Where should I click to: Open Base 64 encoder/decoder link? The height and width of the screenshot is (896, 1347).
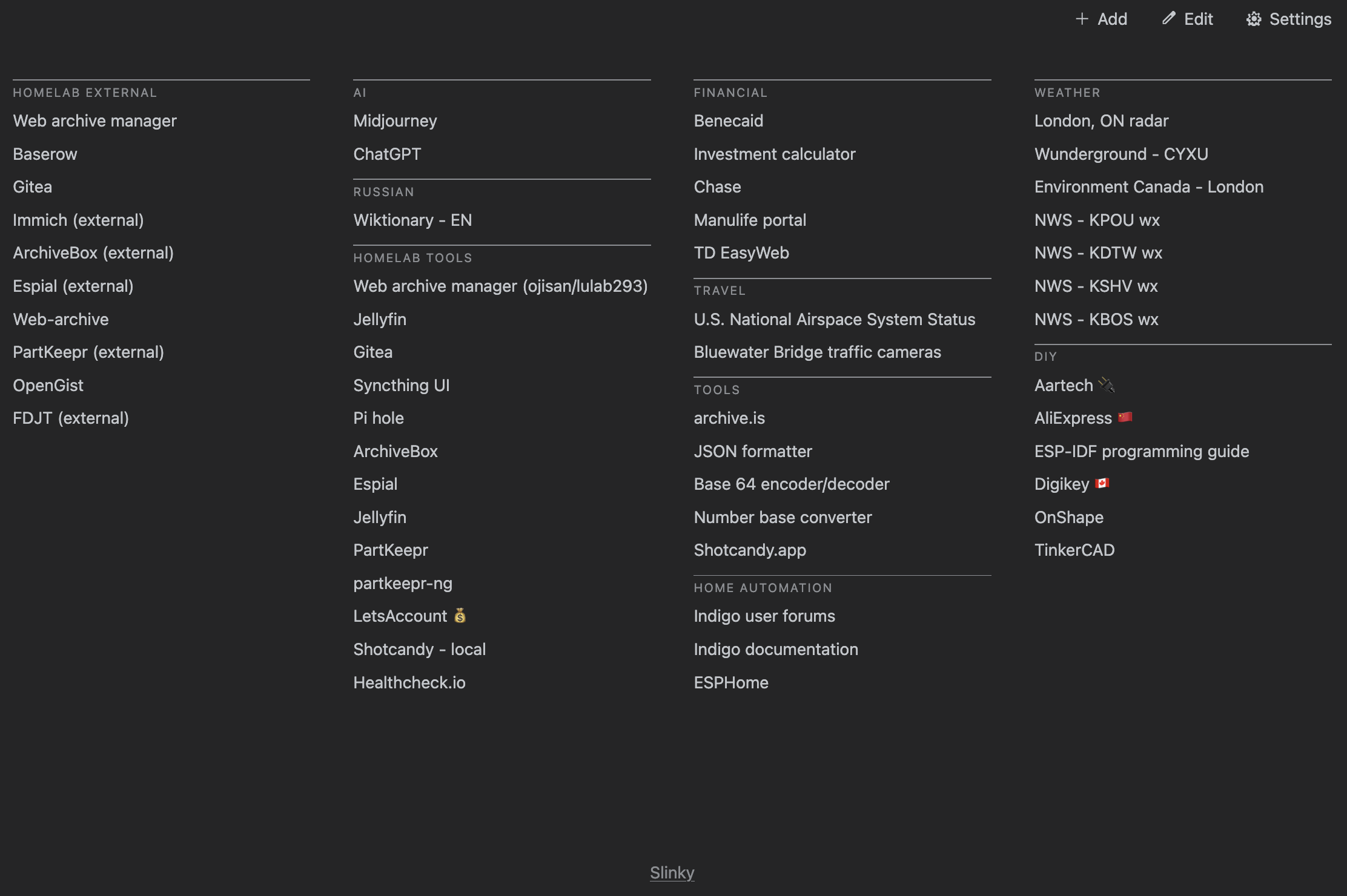point(792,484)
